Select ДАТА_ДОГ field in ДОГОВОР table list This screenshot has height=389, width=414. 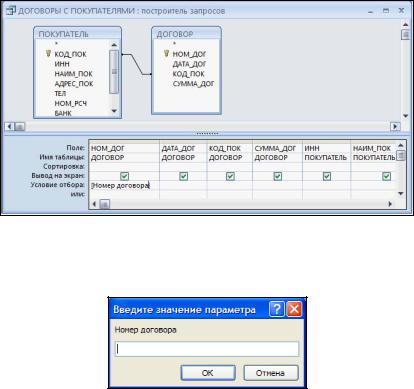click(189, 64)
